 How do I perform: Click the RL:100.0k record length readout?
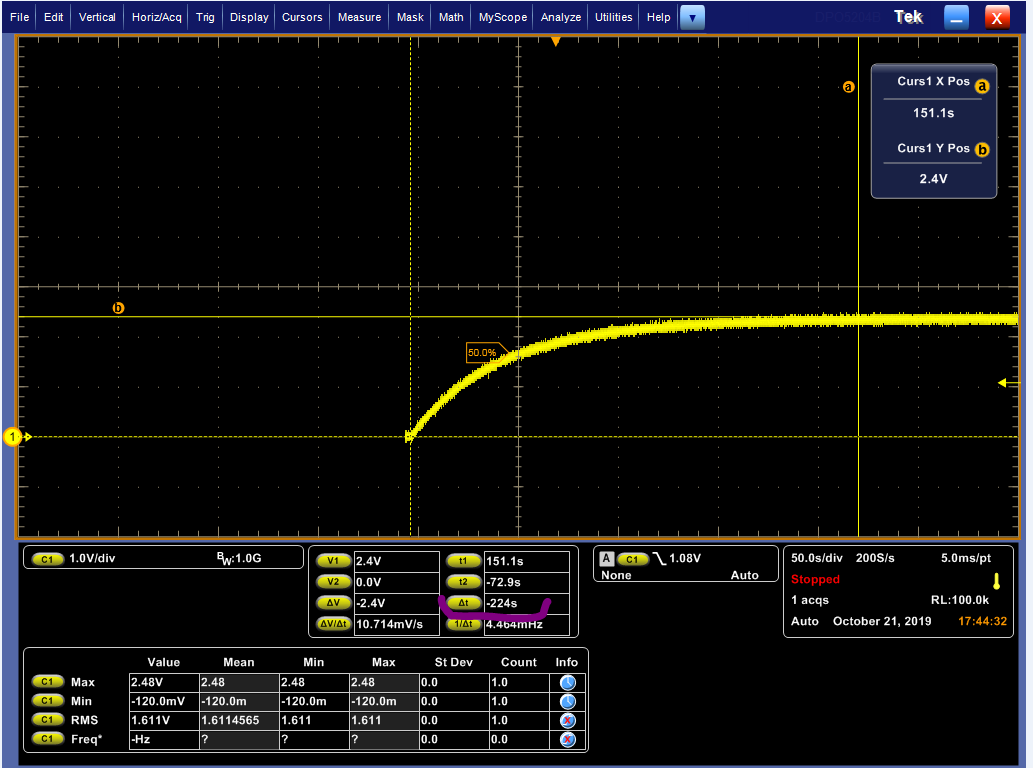pos(960,600)
